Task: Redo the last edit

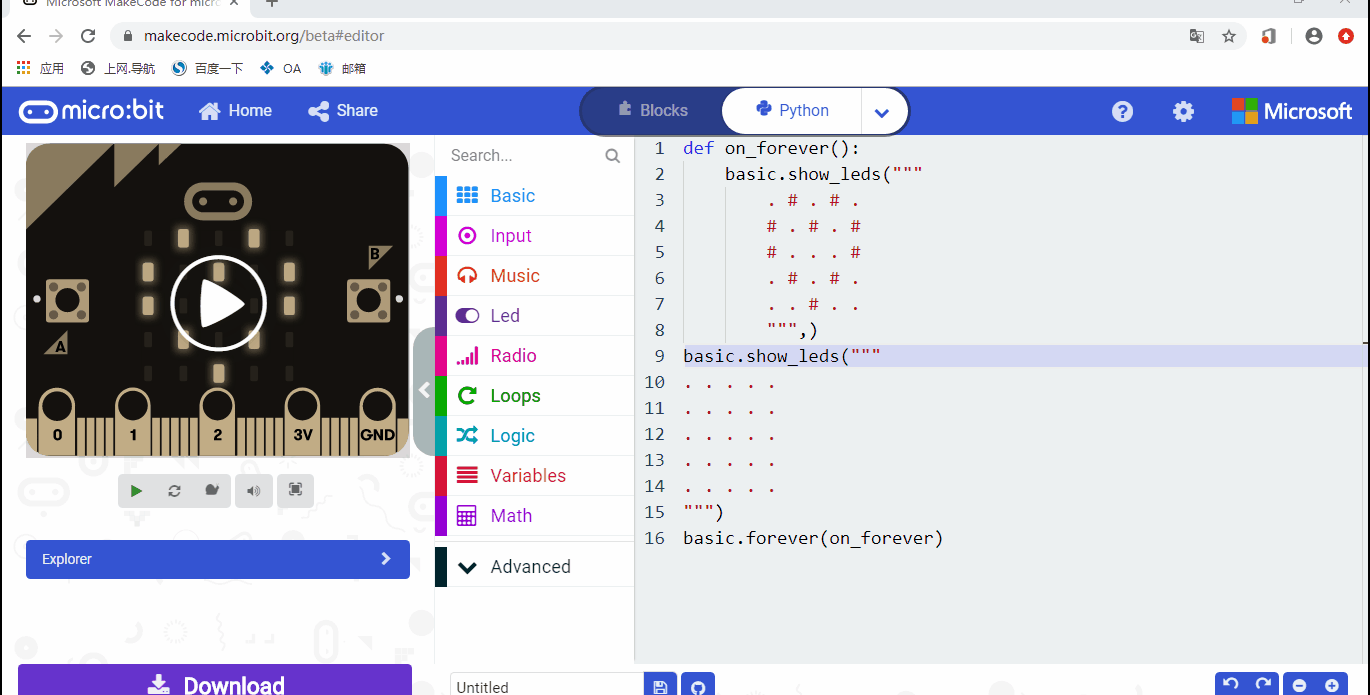Action: [1263, 685]
